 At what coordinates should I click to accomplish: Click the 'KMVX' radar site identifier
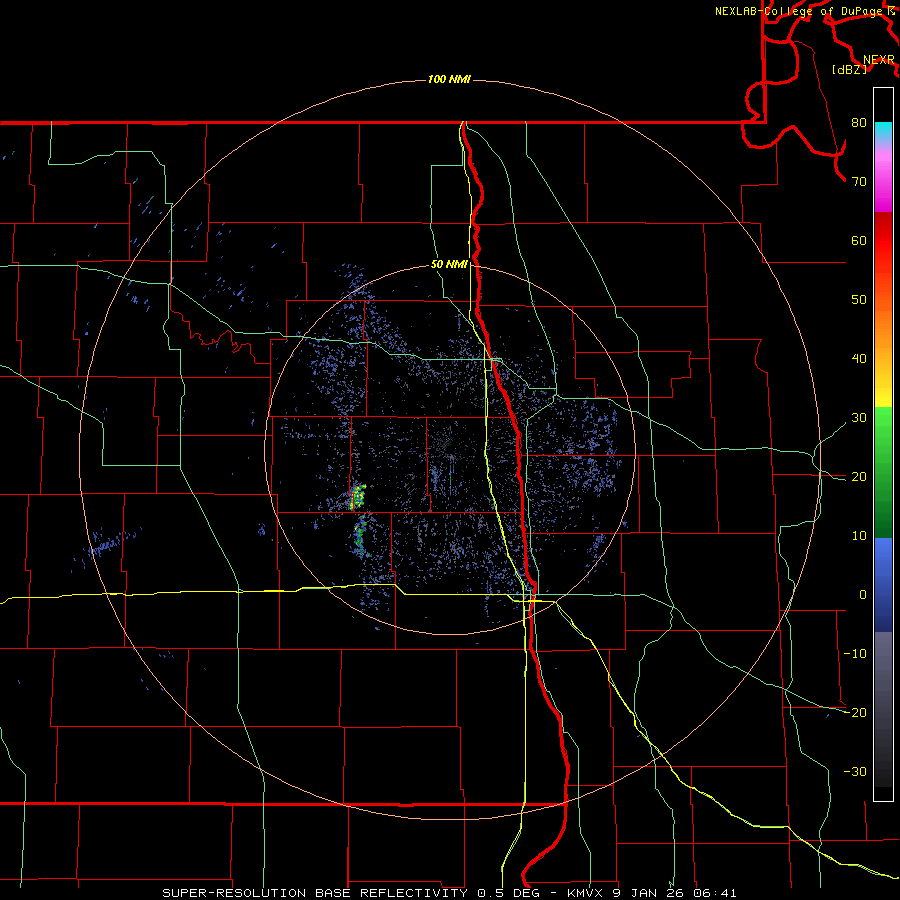[x=587, y=893]
